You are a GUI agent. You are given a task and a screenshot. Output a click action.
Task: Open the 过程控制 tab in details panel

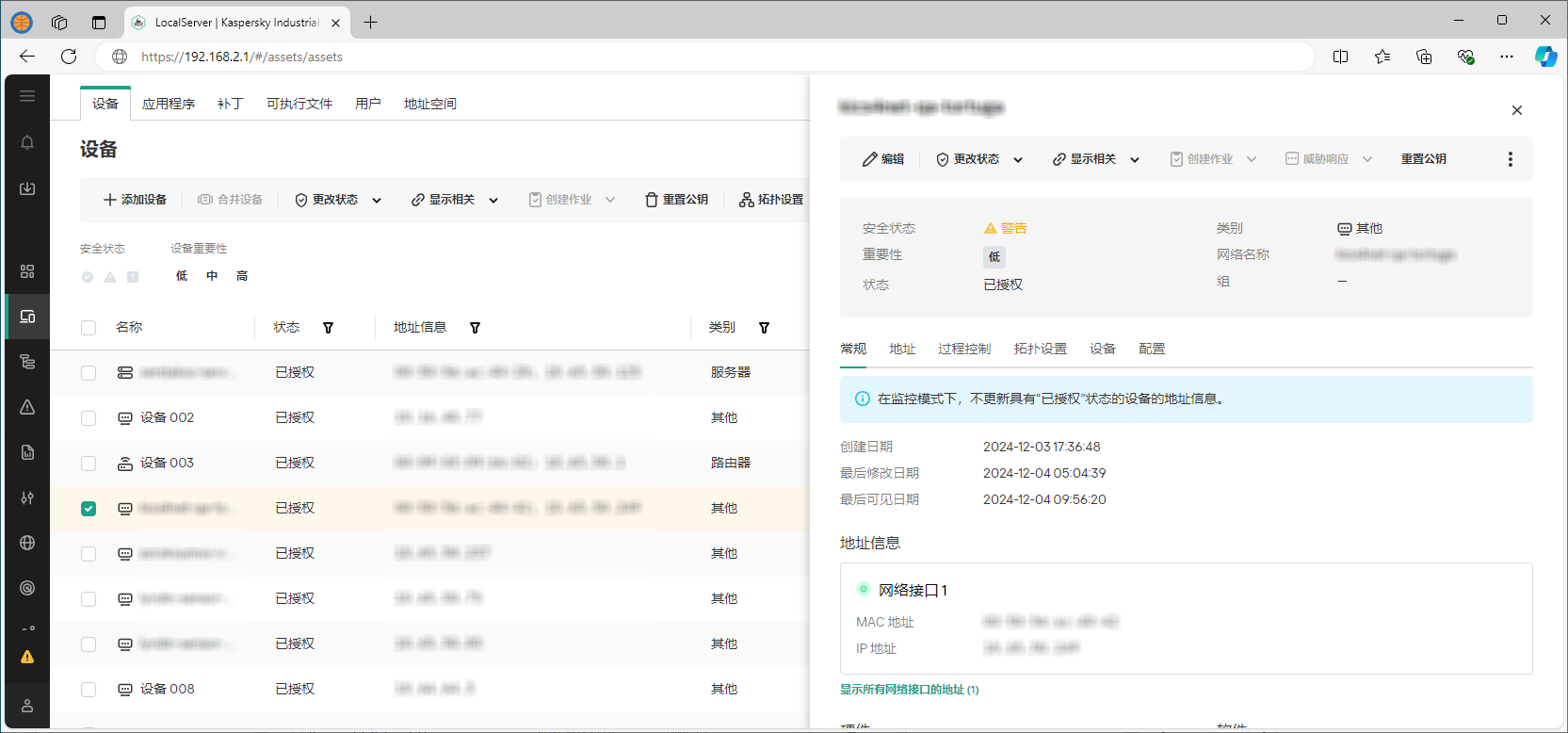tap(963, 349)
